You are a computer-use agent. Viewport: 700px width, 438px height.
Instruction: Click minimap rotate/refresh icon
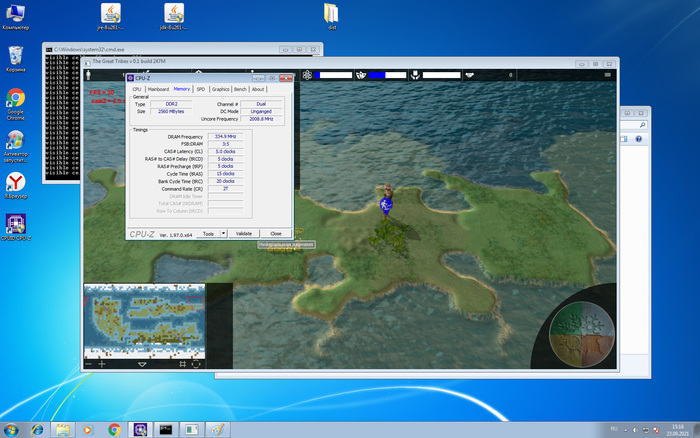point(197,364)
